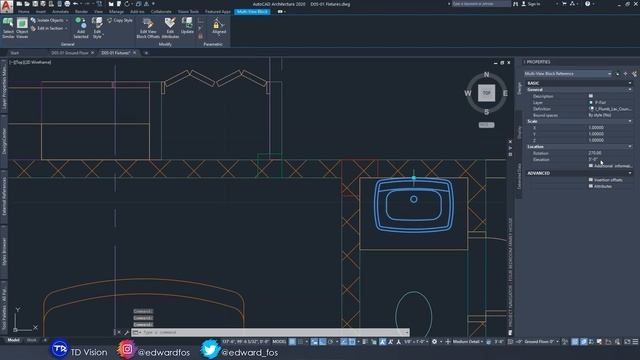Viewport: 640px width, 360px height.
Task: Click the command line input field
Action: click(x=271, y=332)
